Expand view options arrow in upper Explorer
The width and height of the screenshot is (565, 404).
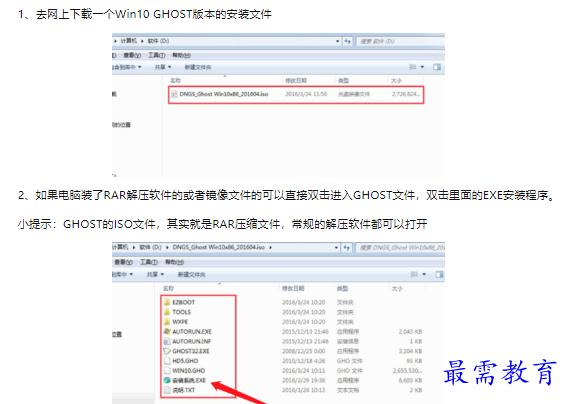tap(422, 67)
